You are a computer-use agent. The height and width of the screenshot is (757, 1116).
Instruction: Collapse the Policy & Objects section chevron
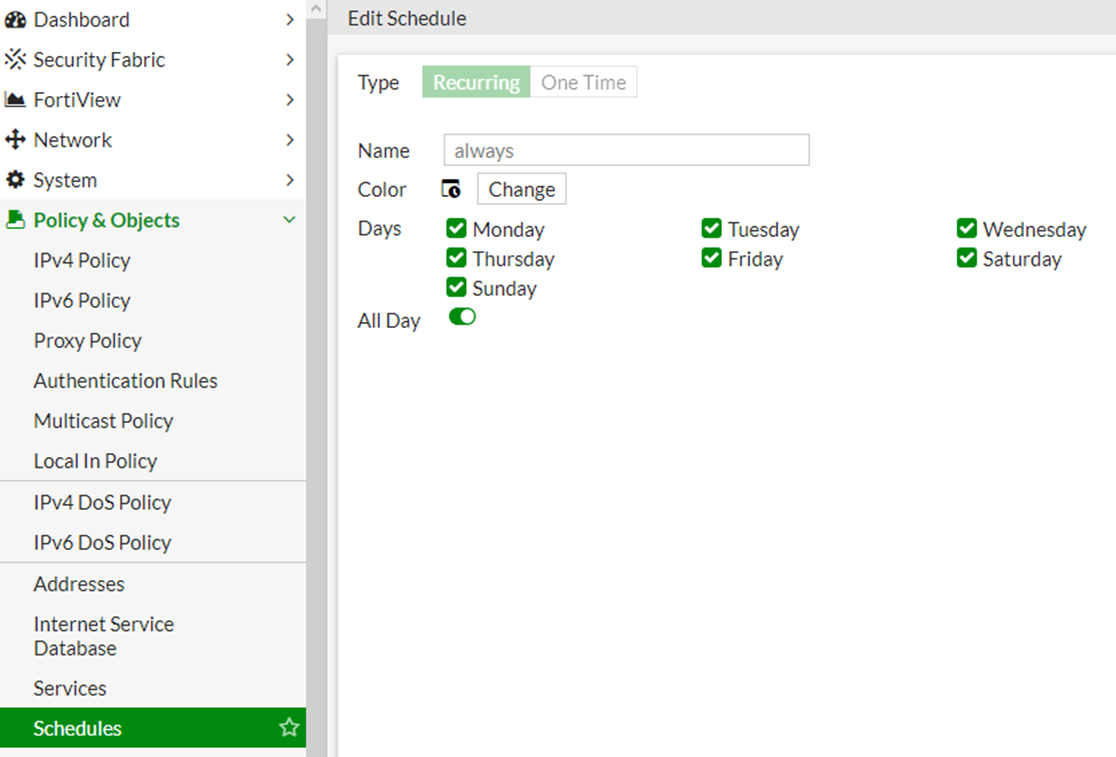(289, 220)
